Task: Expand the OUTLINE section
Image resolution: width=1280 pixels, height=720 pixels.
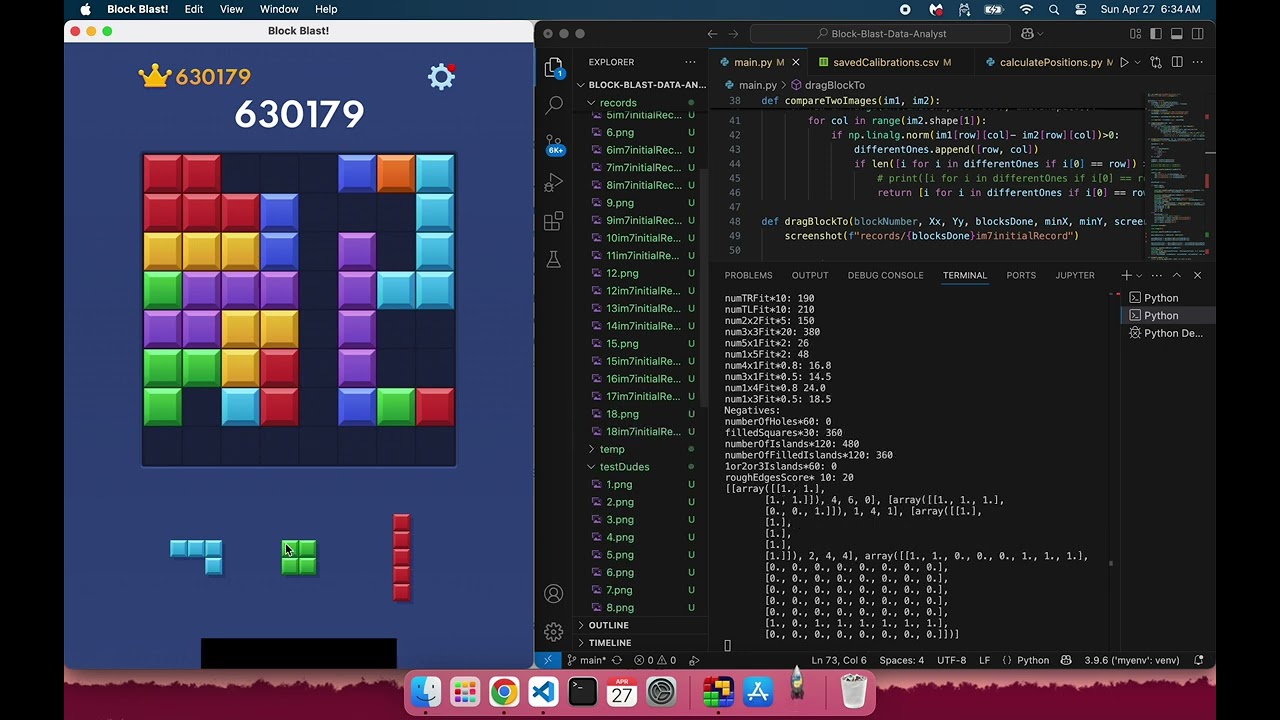Action: pyautogui.click(x=608, y=625)
